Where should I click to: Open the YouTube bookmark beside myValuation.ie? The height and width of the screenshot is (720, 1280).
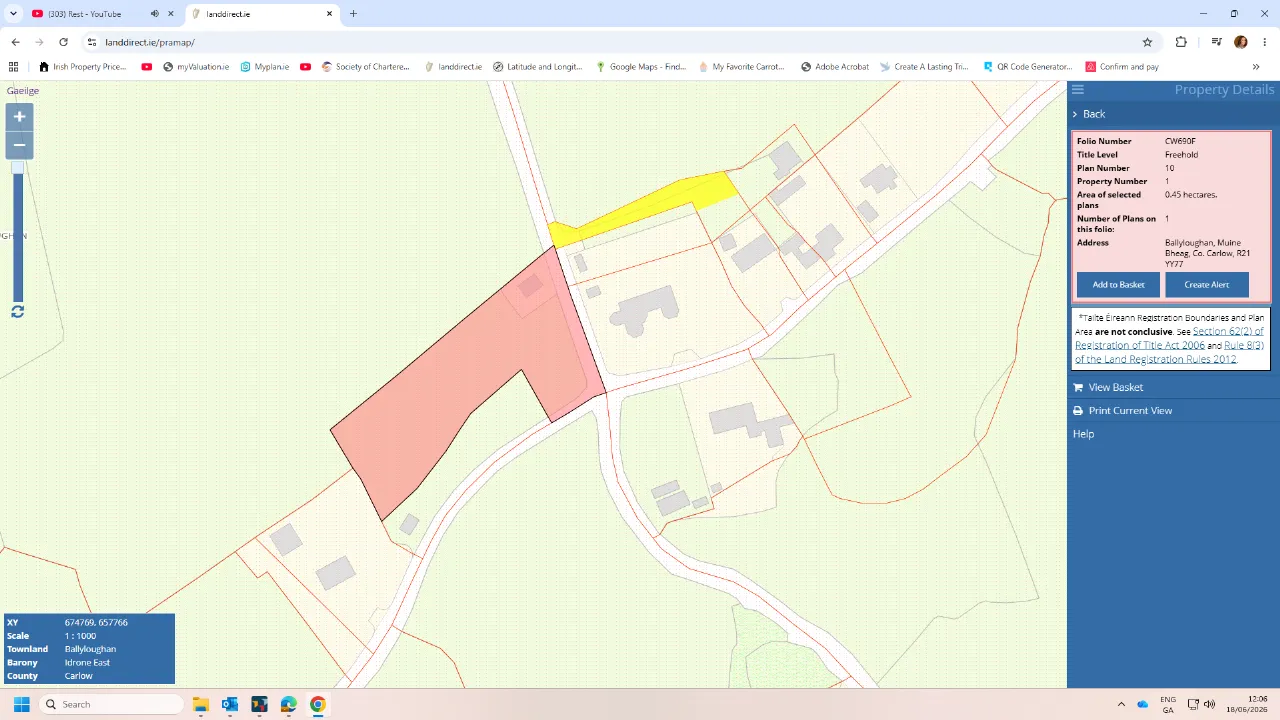click(147, 67)
